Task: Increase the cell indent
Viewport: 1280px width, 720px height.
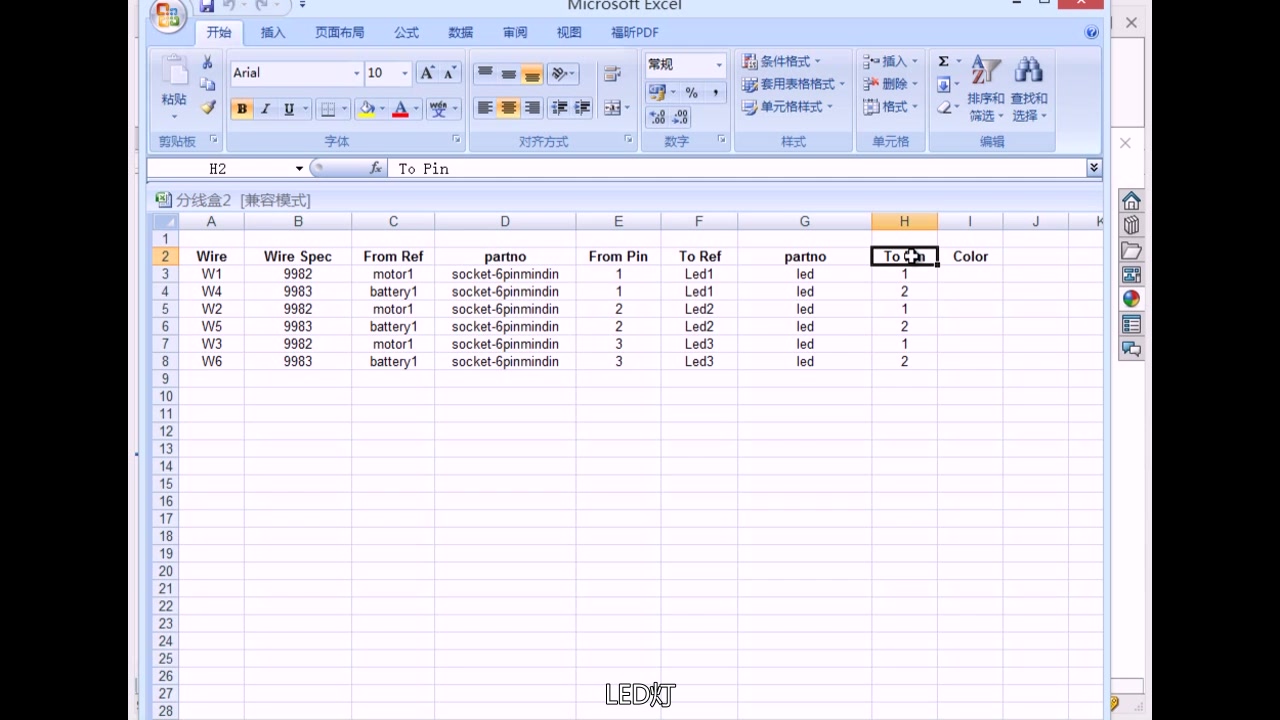Action: (582, 108)
